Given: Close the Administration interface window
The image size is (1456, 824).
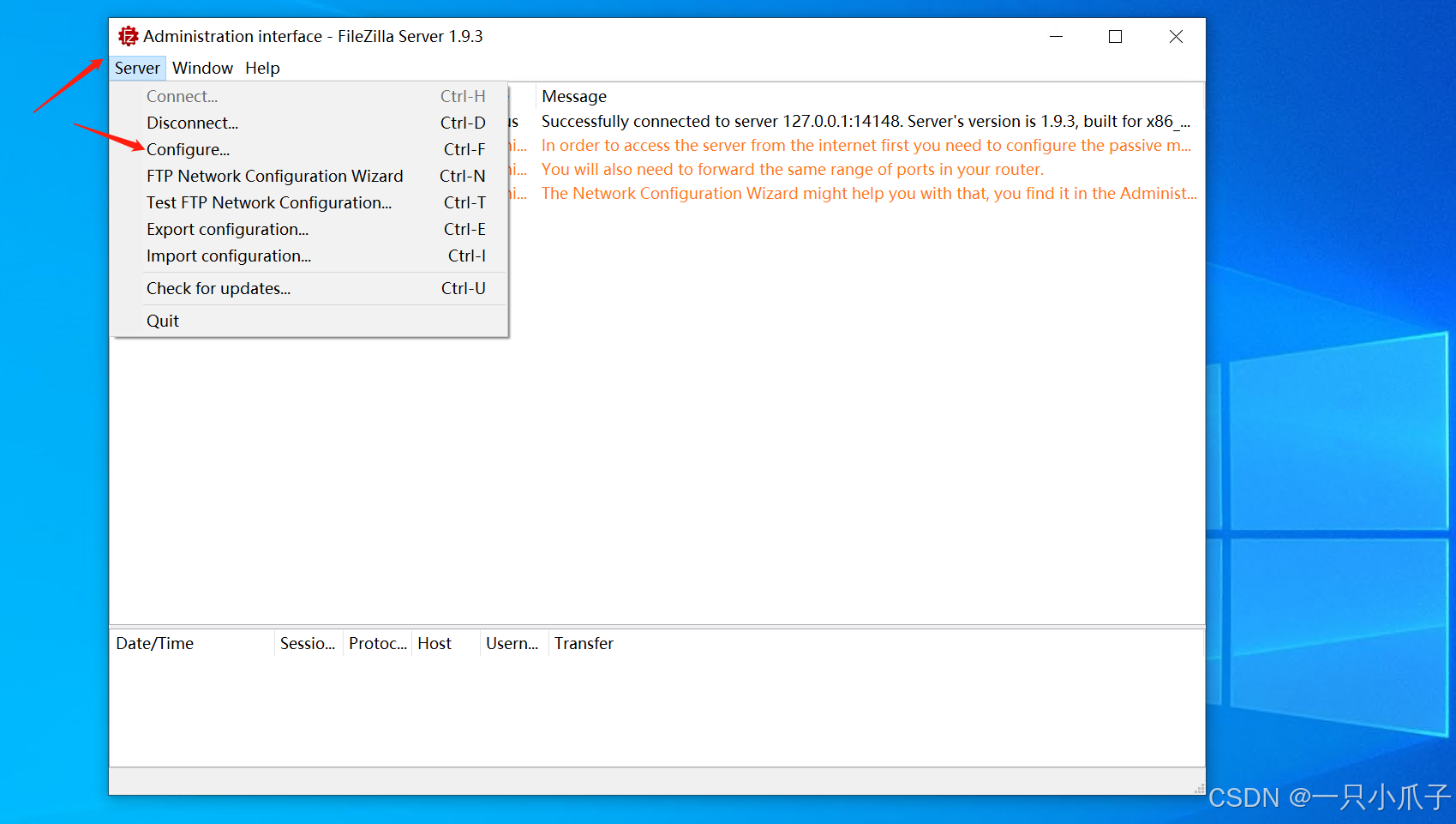Looking at the screenshot, I should (x=1176, y=36).
